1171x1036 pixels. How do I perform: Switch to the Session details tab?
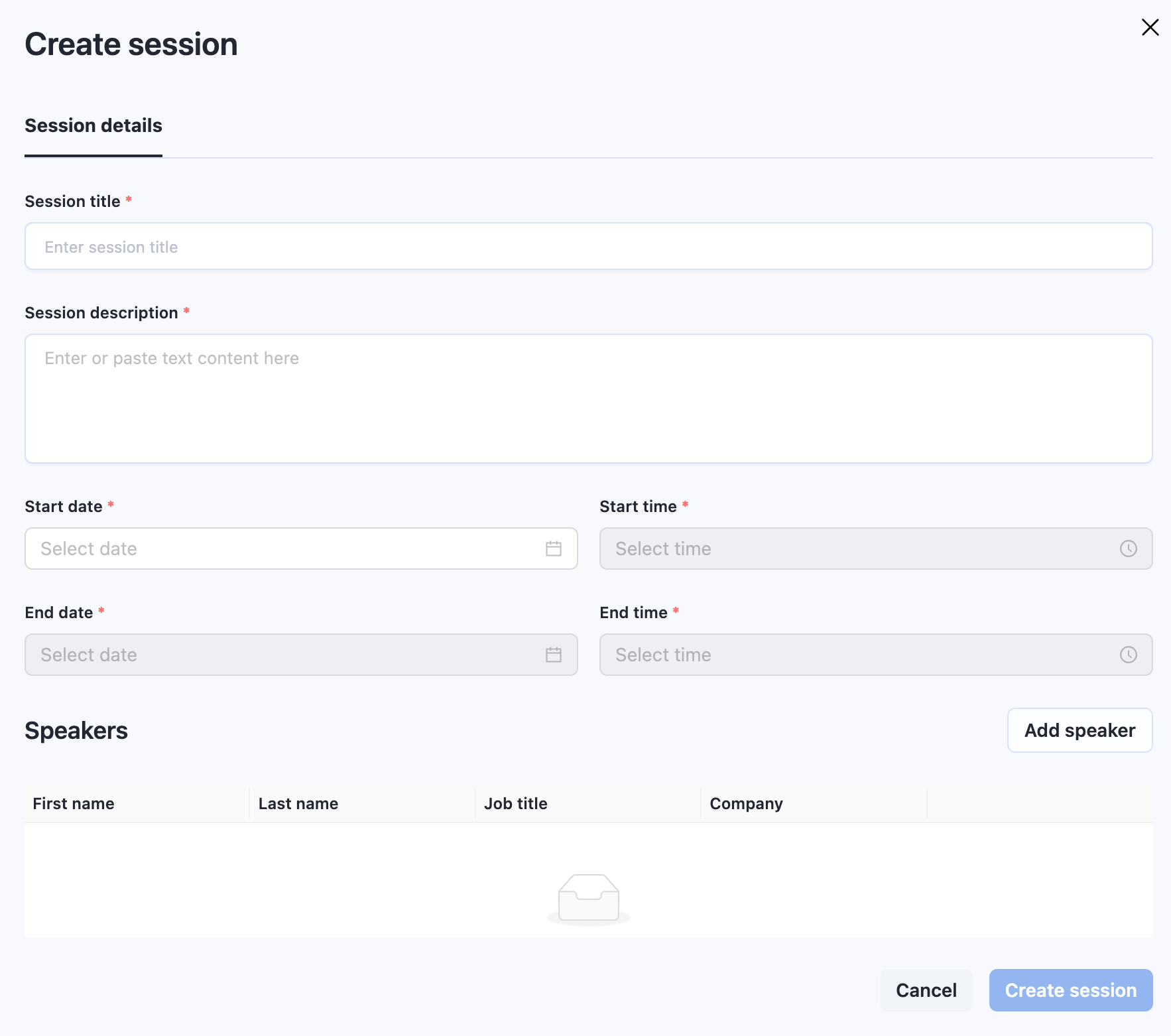click(x=93, y=126)
